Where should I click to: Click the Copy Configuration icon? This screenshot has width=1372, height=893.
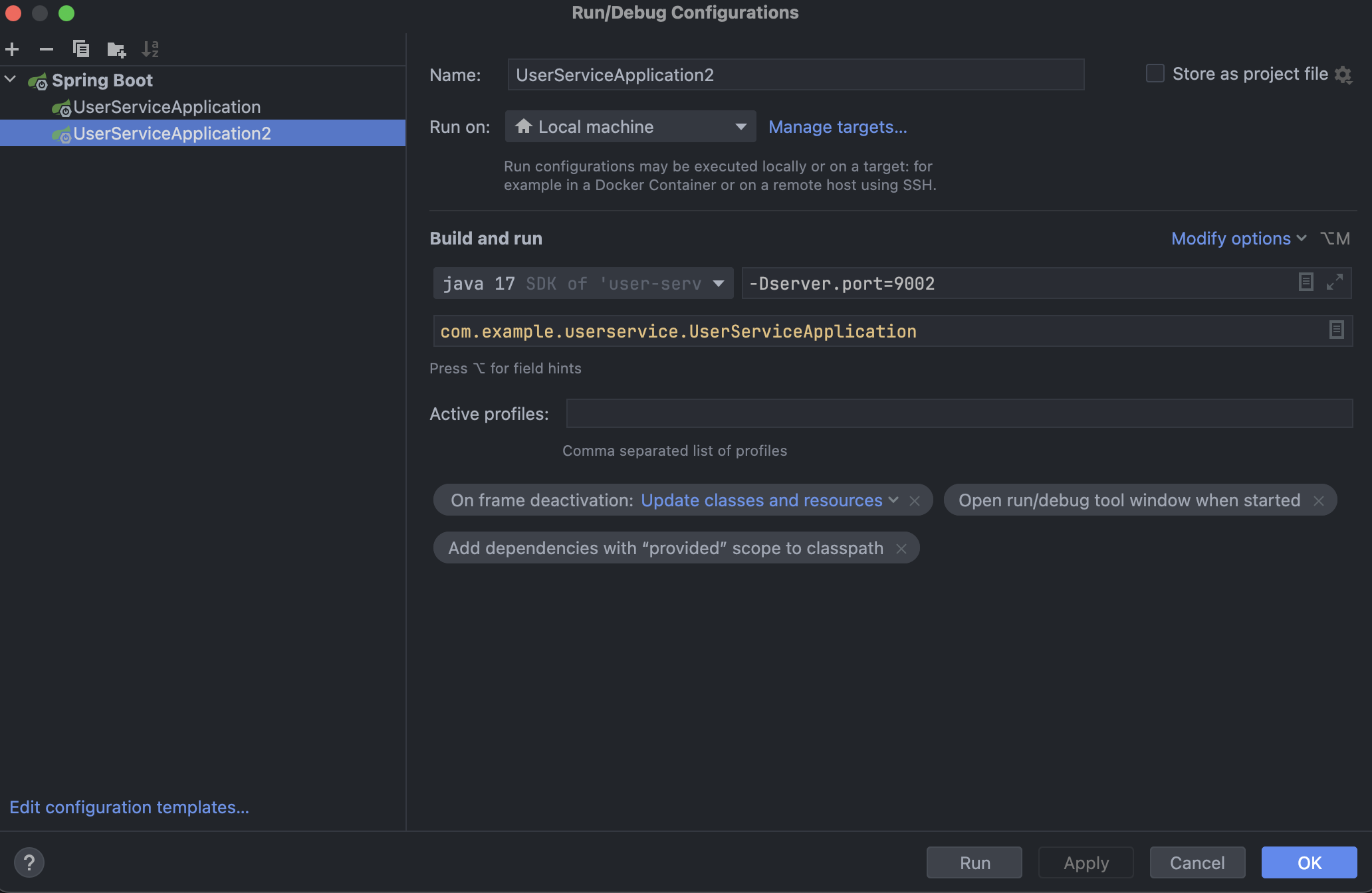81,49
